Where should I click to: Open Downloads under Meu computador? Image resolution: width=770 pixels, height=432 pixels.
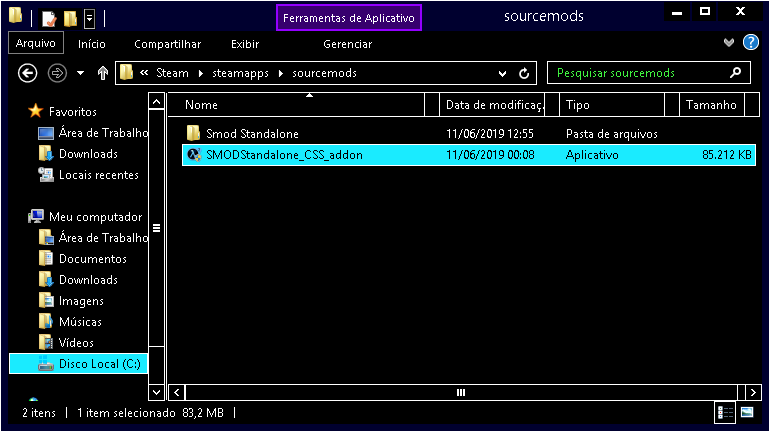pyautogui.click(x=88, y=280)
